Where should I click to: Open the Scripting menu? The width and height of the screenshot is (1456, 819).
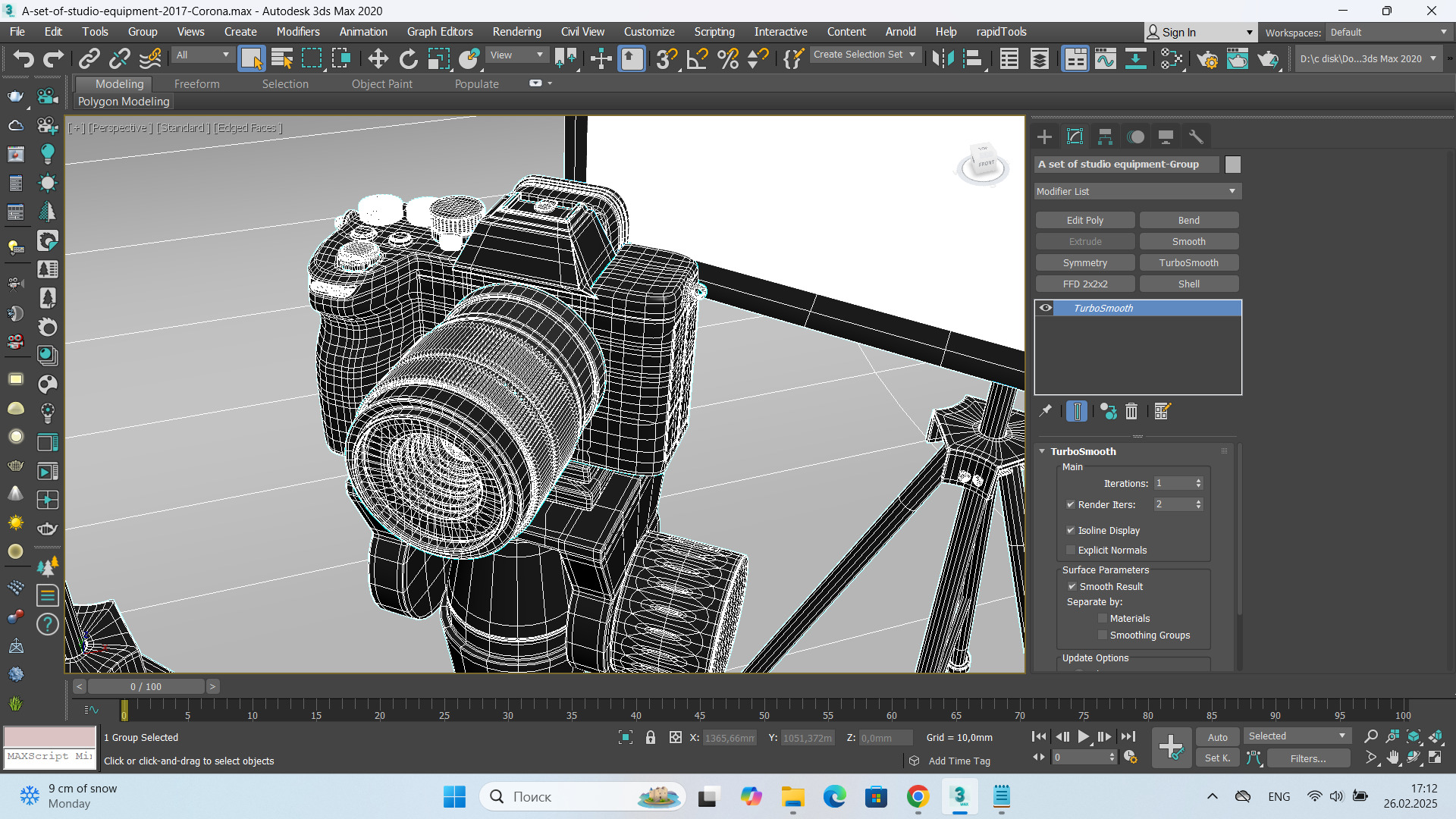pyautogui.click(x=714, y=31)
